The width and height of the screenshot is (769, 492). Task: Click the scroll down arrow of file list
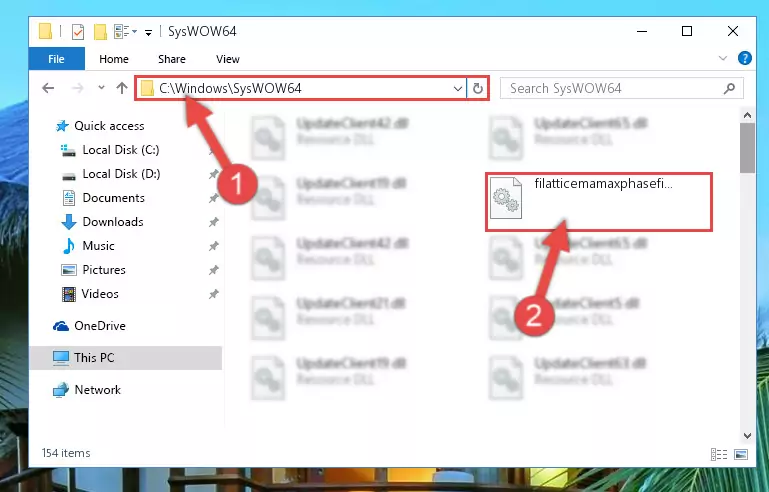tap(747, 436)
